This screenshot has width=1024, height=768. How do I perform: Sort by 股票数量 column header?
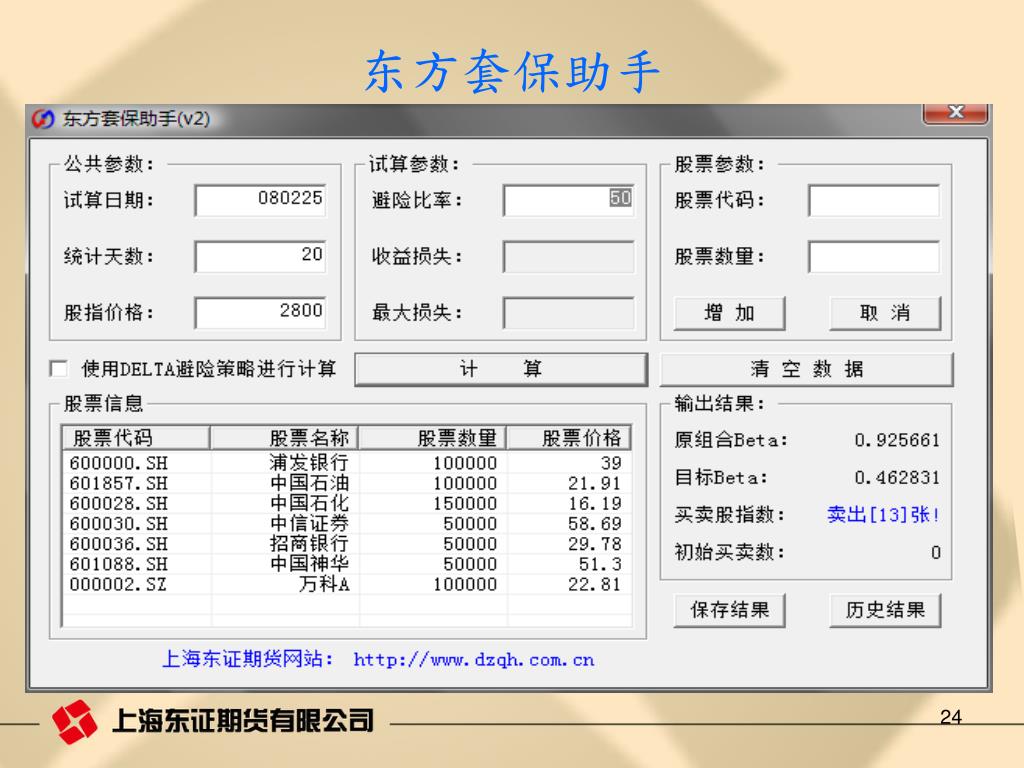[432, 438]
